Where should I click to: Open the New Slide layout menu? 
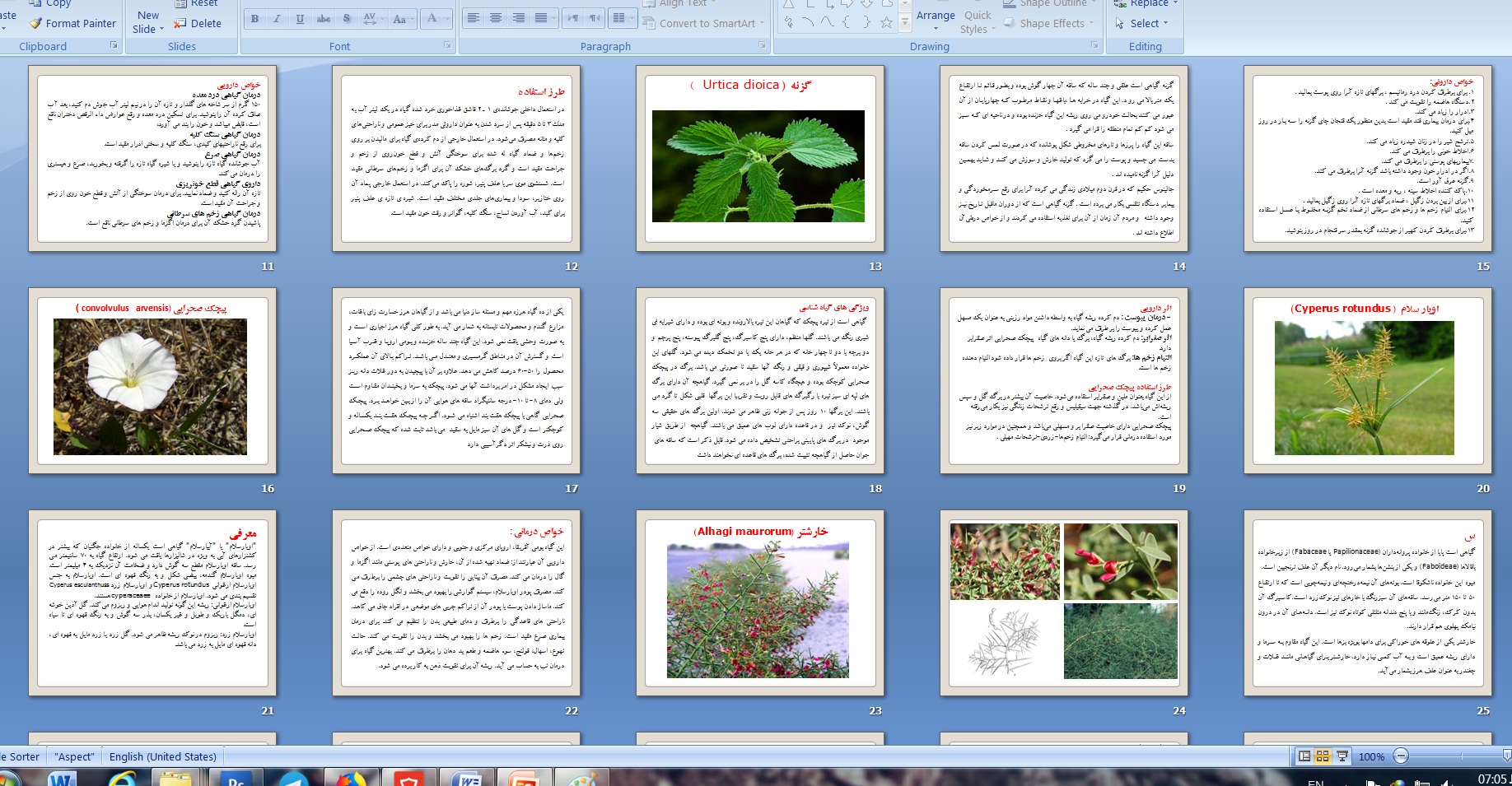[148, 22]
